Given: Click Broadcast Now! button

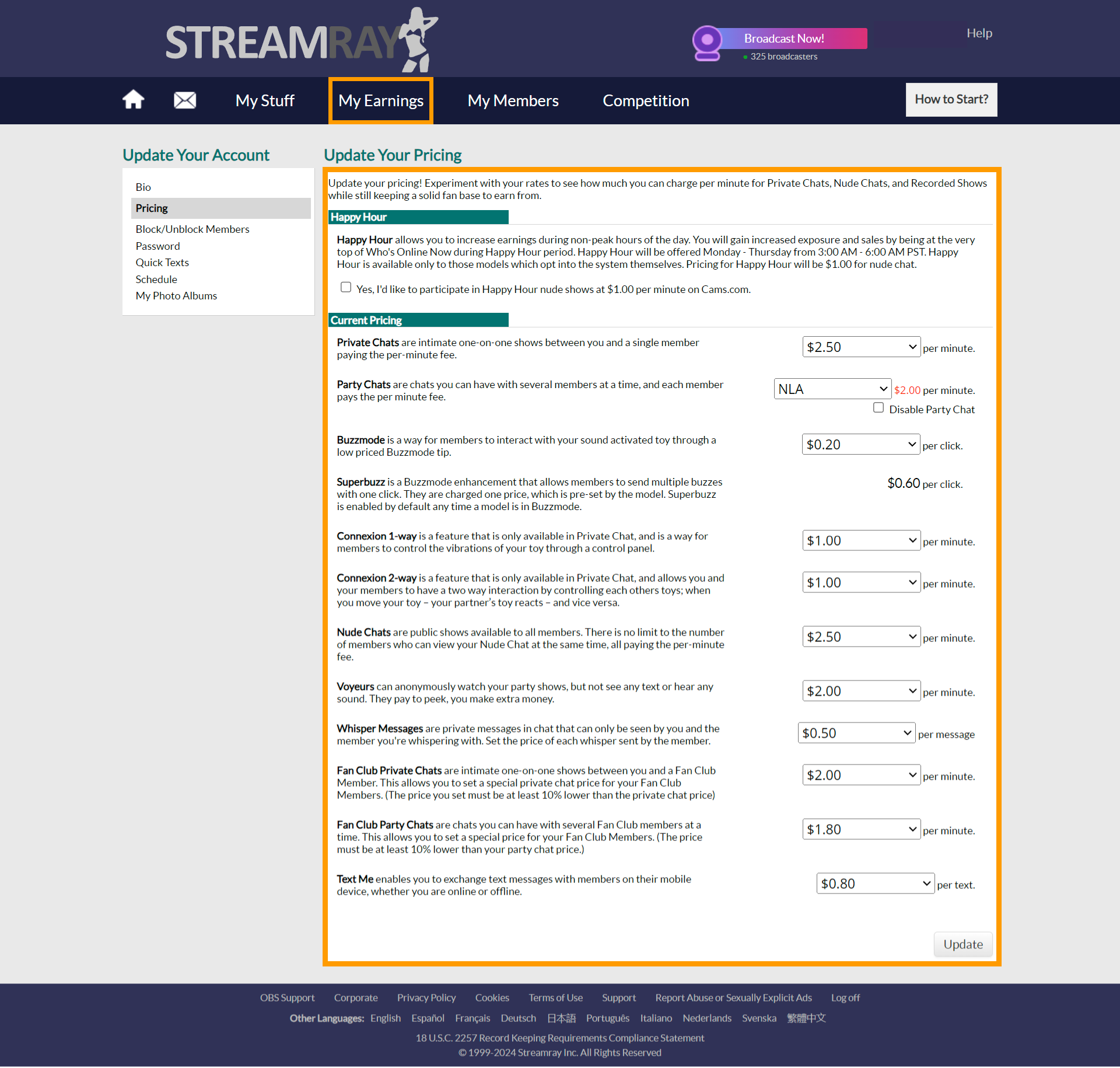Looking at the screenshot, I should 783,39.
